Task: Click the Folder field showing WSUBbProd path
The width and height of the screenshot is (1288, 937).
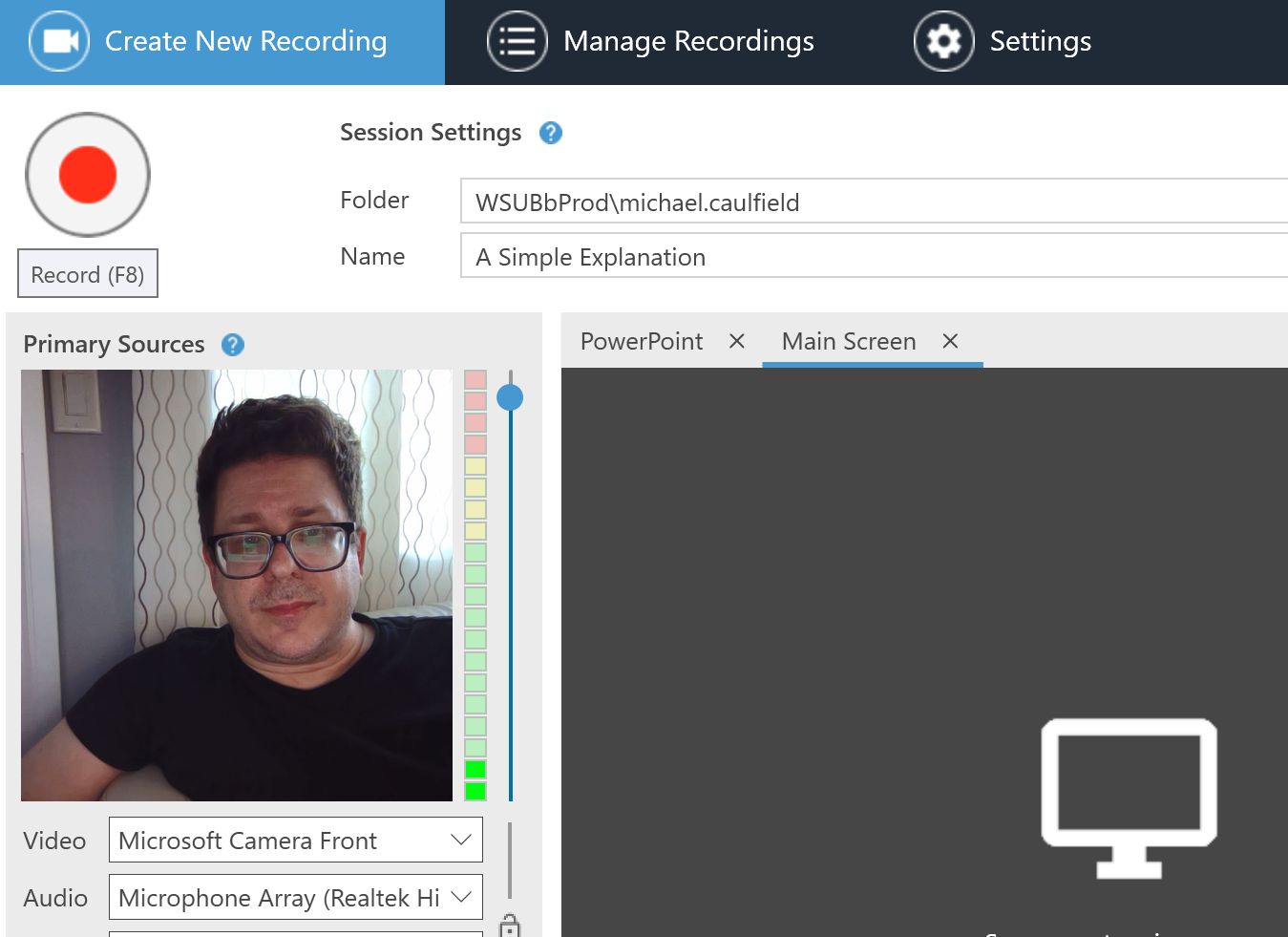Action: [874, 202]
